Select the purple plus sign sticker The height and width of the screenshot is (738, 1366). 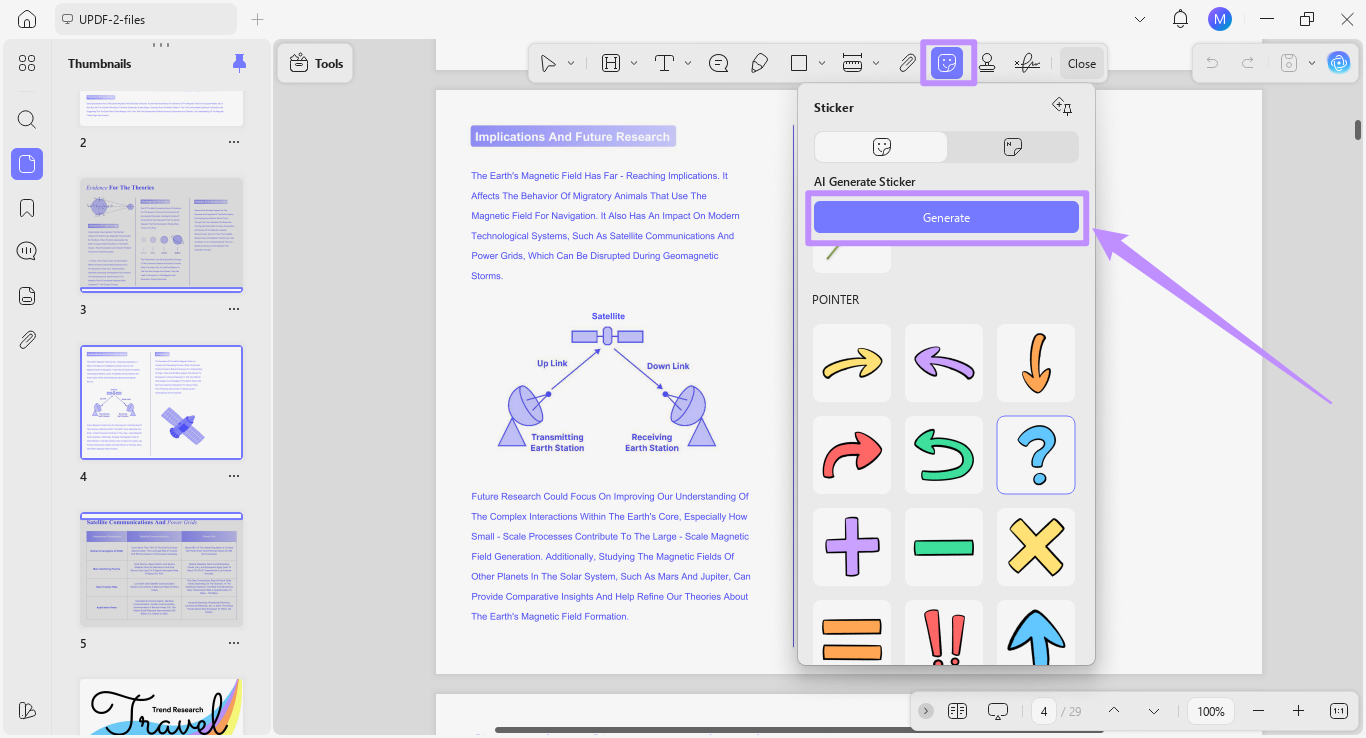[x=852, y=547]
